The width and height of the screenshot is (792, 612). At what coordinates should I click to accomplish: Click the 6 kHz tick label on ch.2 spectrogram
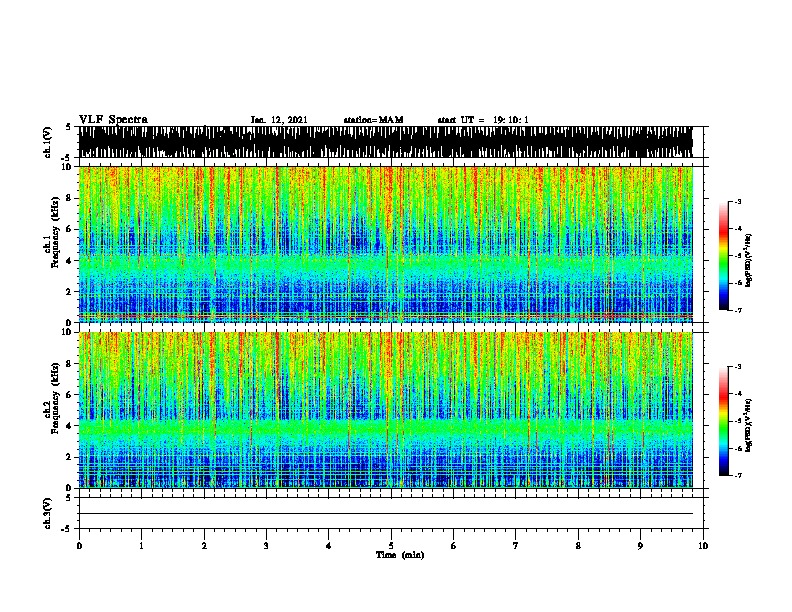click(x=70, y=394)
